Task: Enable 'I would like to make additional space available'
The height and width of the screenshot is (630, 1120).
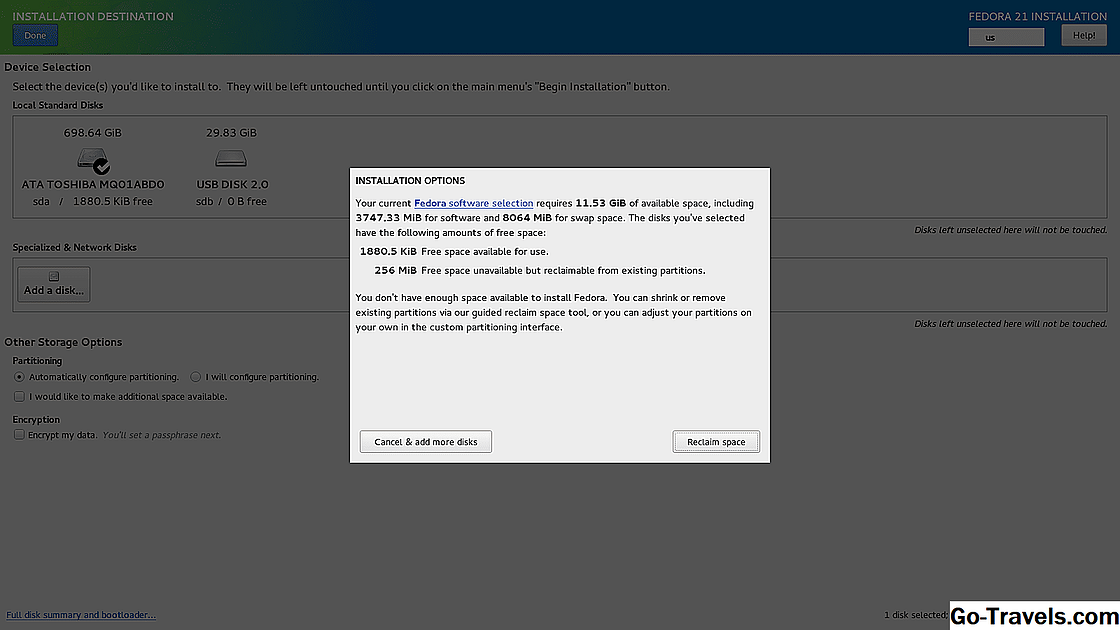Action: (x=19, y=396)
